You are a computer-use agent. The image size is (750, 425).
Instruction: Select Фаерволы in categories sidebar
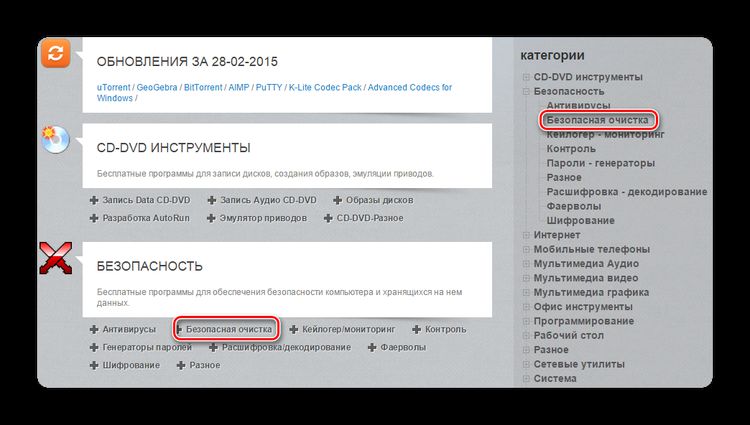coord(574,206)
